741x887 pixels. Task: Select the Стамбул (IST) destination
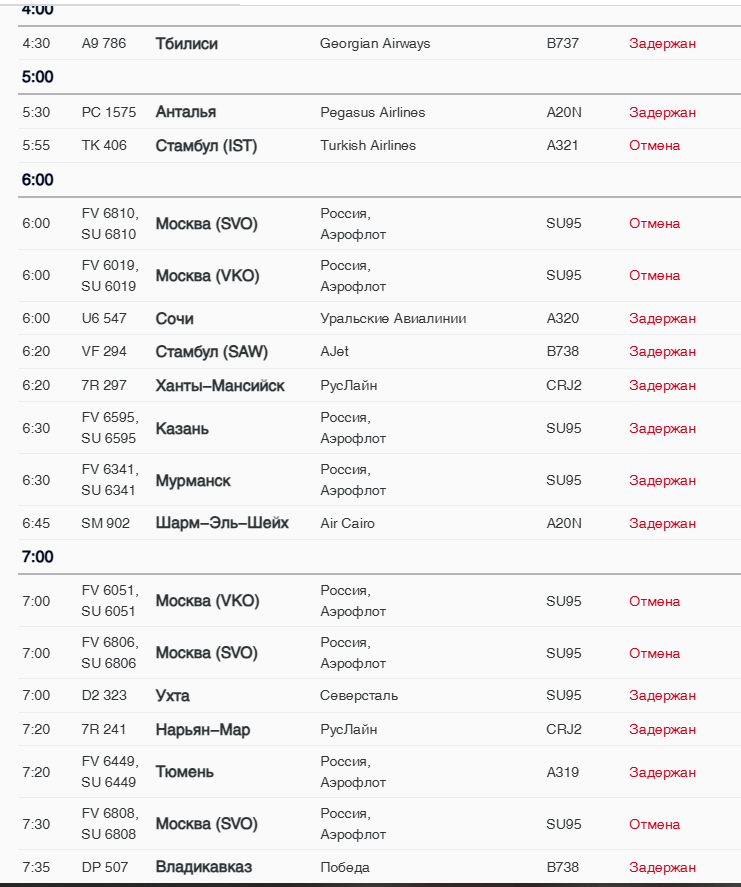pyautogui.click(x=206, y=146)
